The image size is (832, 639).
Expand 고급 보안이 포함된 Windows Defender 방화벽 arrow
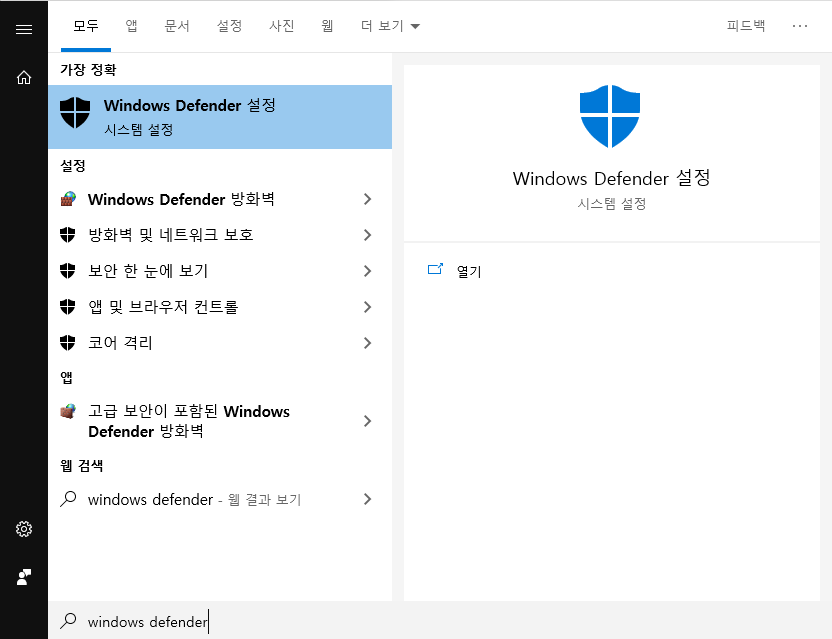point(367,421)
